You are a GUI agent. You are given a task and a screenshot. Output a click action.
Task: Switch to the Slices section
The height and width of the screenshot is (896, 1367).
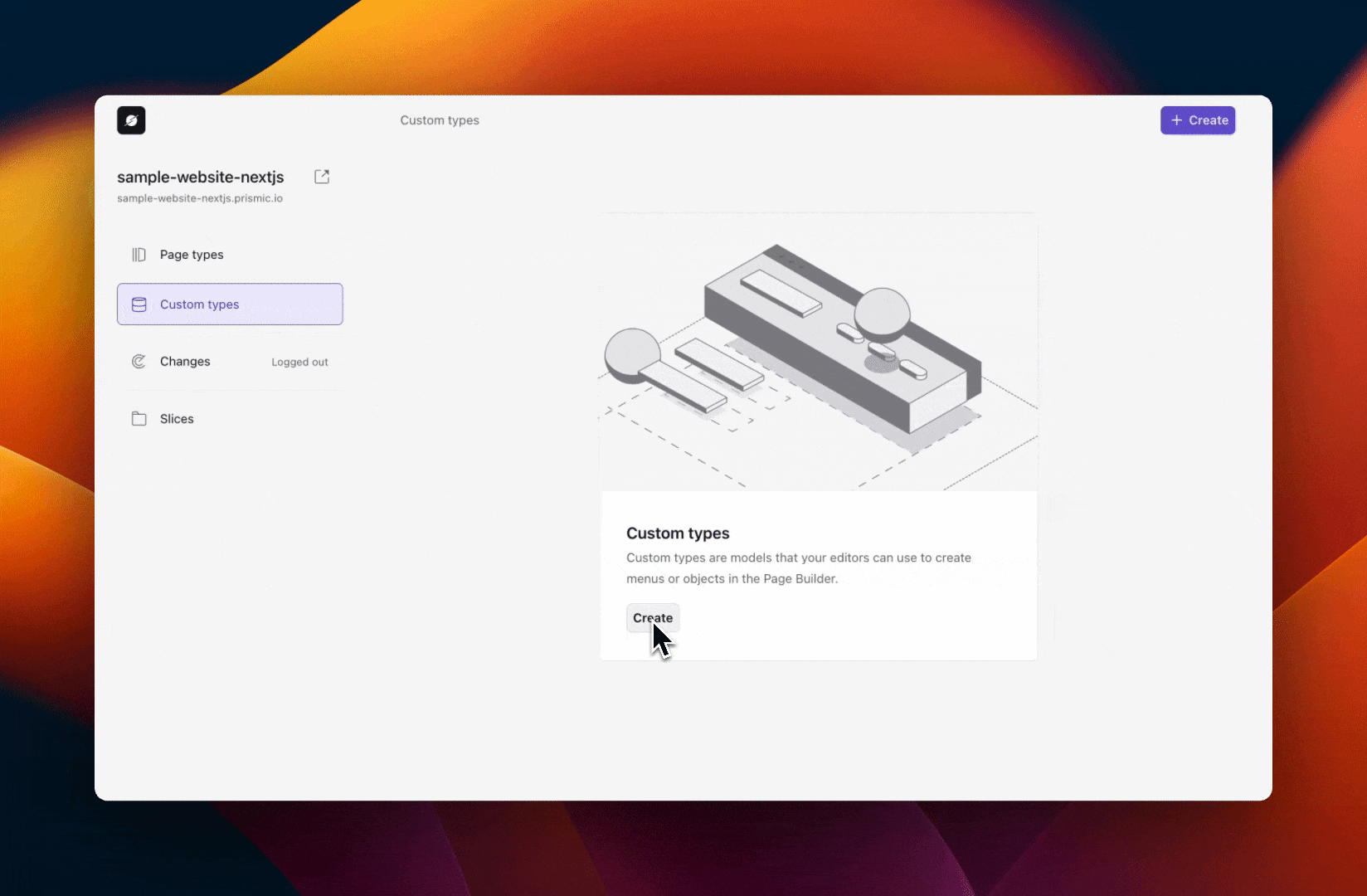coord(176,418)
